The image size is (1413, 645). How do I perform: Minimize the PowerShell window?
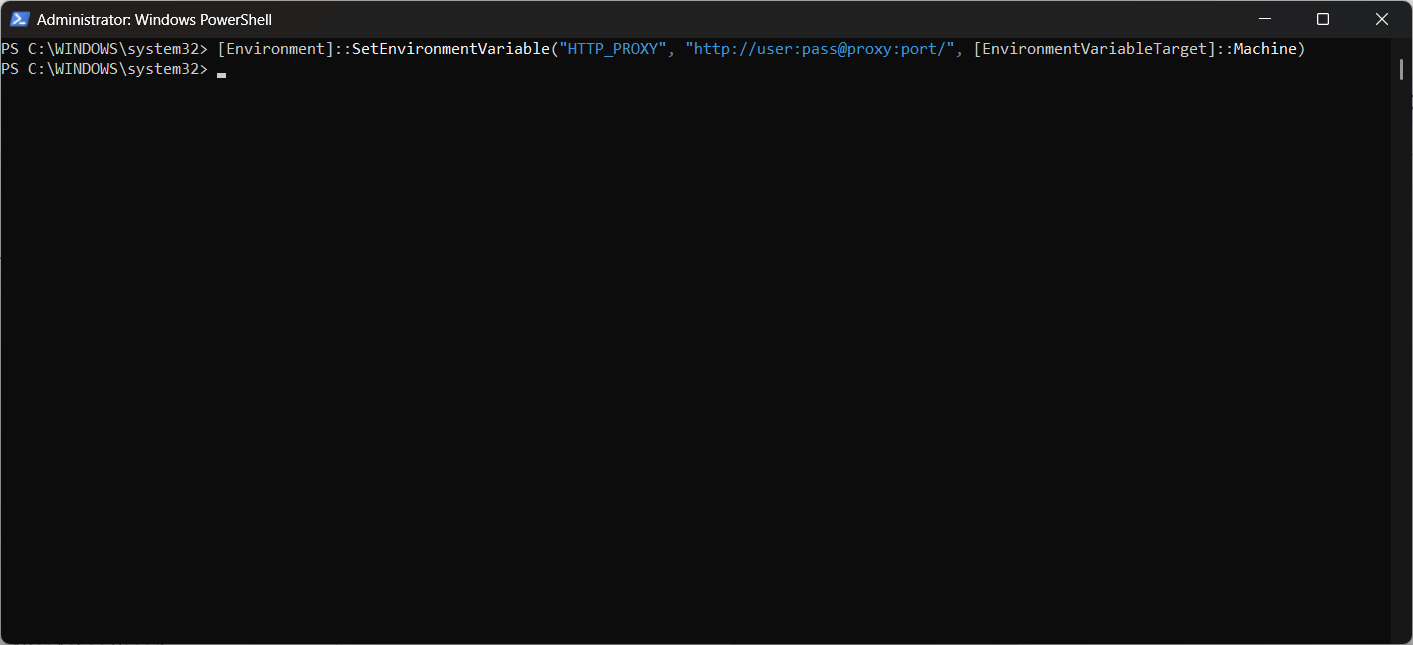point(1264,18)
